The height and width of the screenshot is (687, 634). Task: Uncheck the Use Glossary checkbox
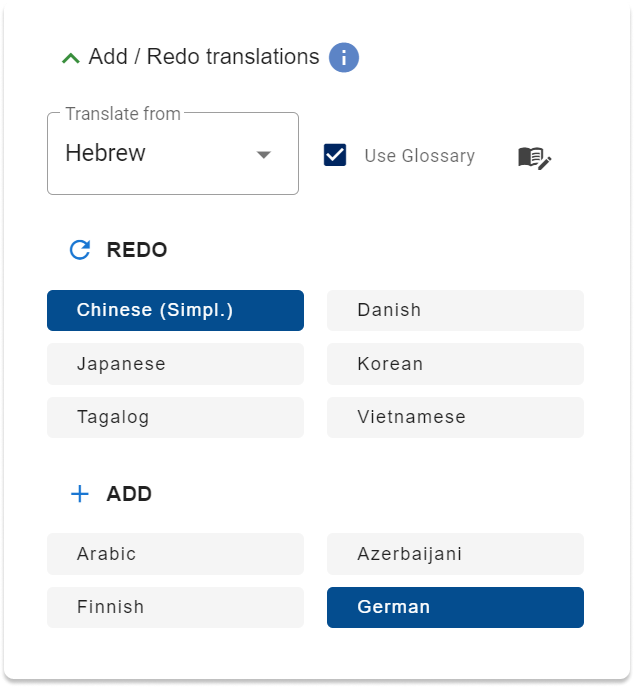tap(335, 155)
